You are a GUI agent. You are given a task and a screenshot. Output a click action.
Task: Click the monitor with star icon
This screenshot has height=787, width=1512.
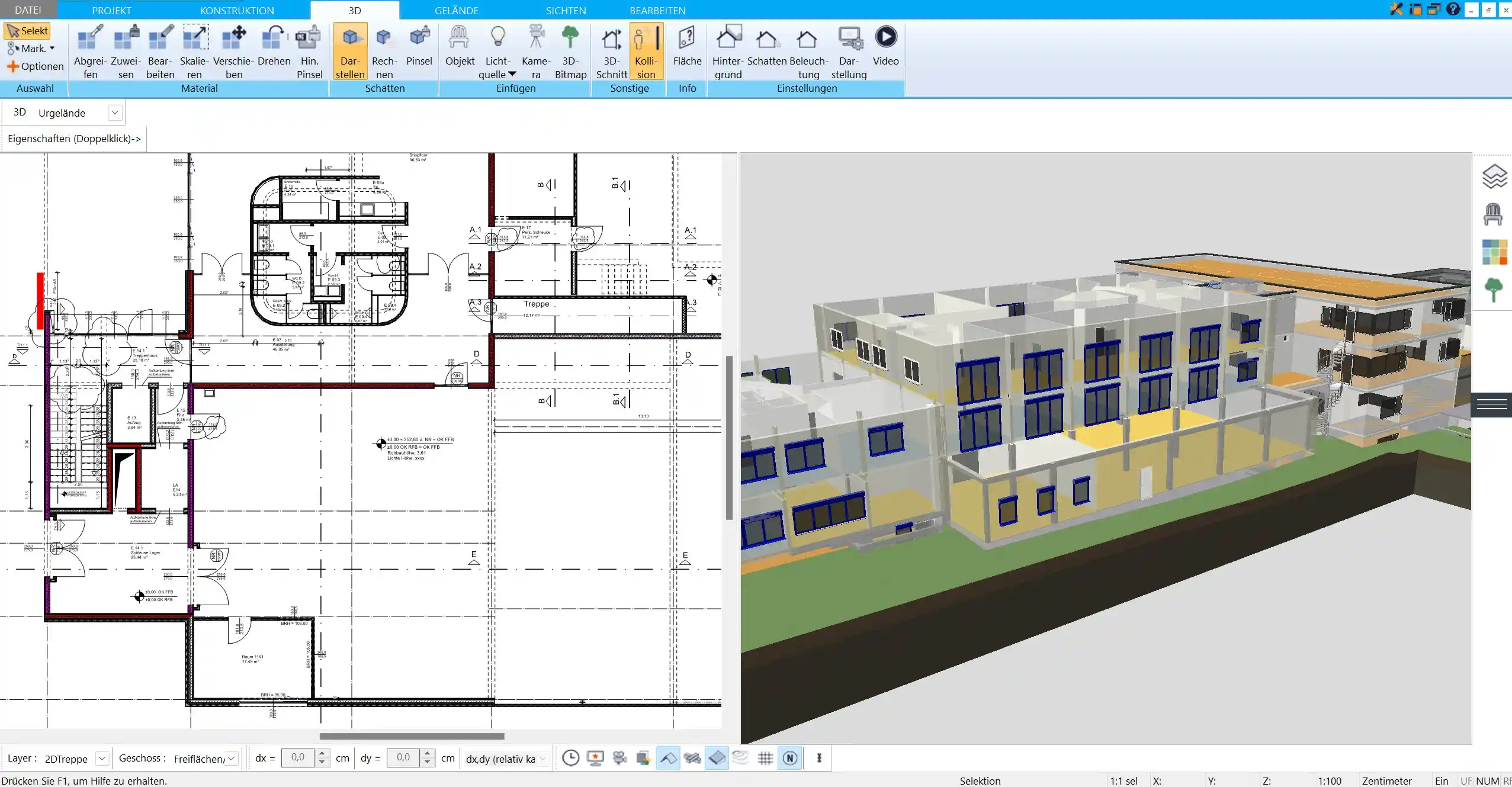click(595, 758)
